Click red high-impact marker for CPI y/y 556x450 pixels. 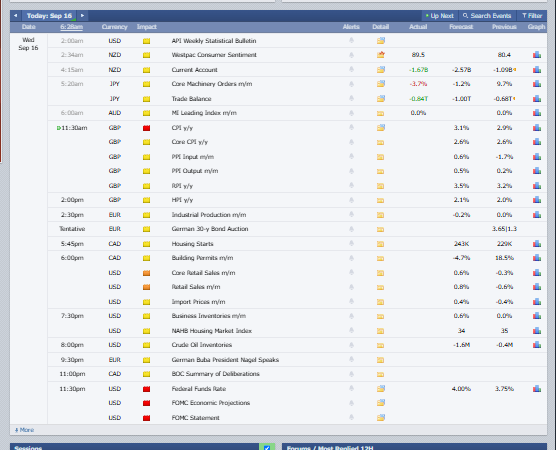click(x=146, y=128)
